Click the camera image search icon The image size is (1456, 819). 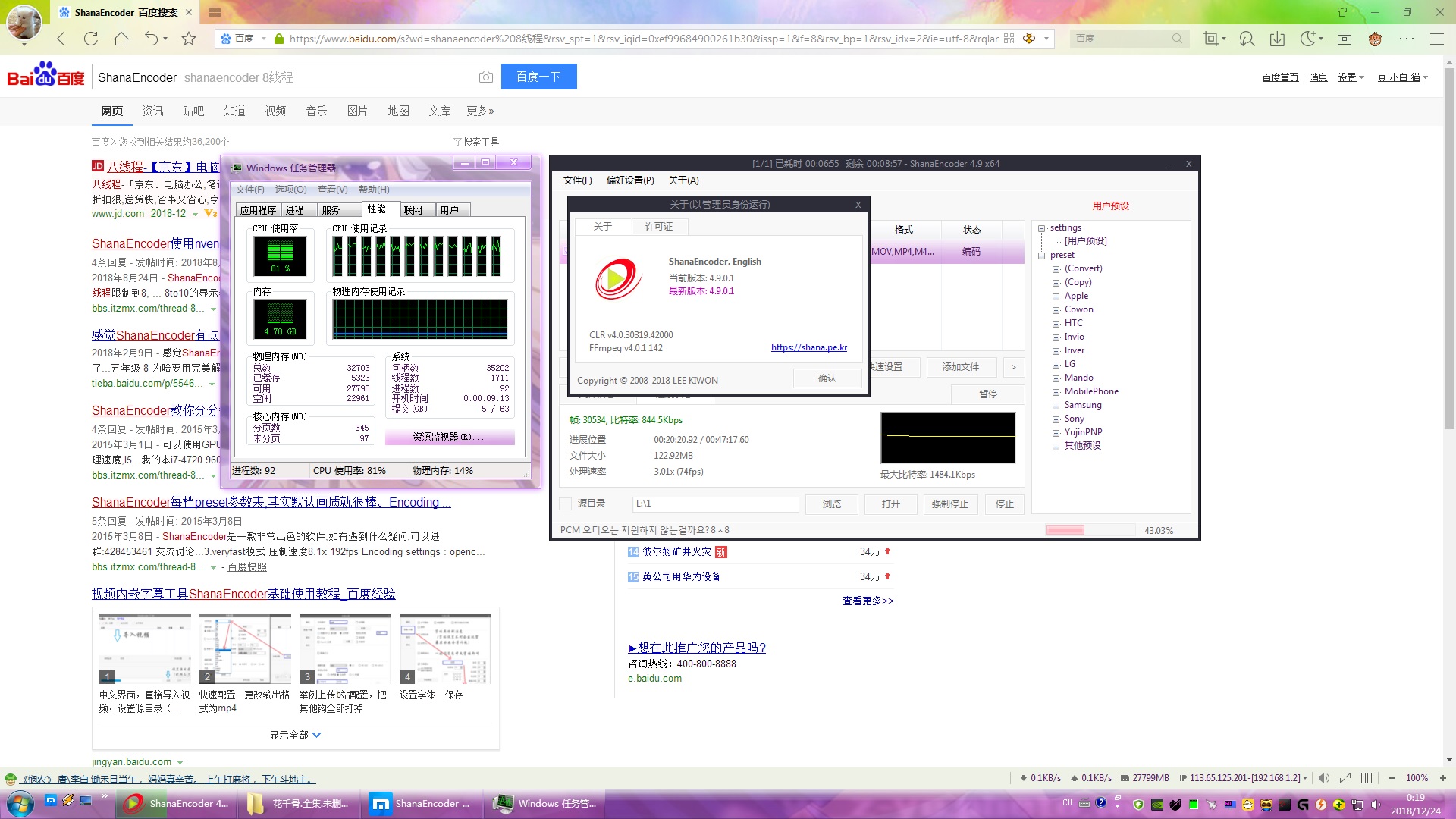tap(486, 77)
